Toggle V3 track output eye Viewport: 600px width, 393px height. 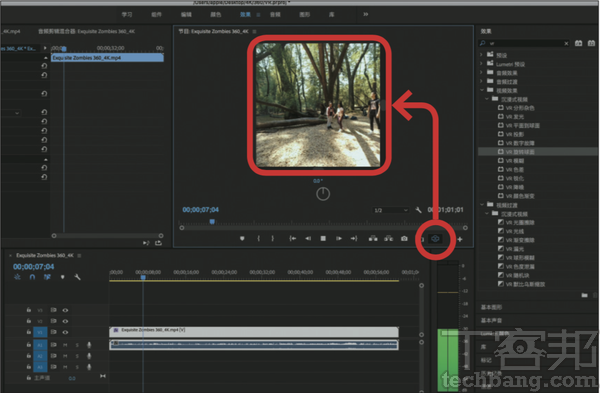65,310
